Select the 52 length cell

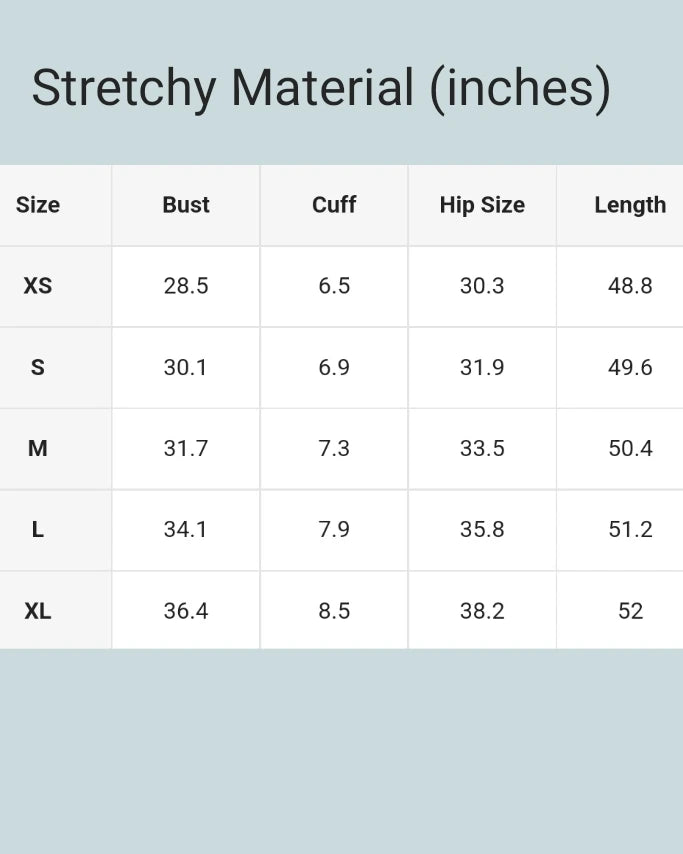click(630, 610)
